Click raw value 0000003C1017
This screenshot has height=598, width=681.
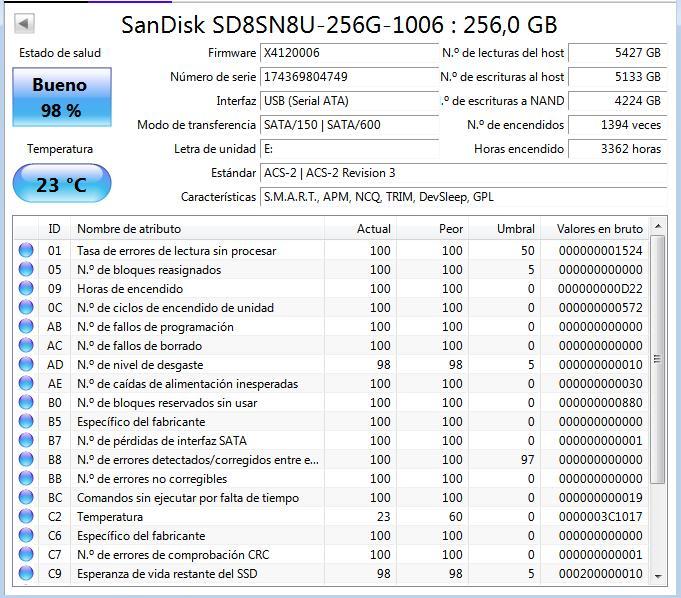click(601, 517)
